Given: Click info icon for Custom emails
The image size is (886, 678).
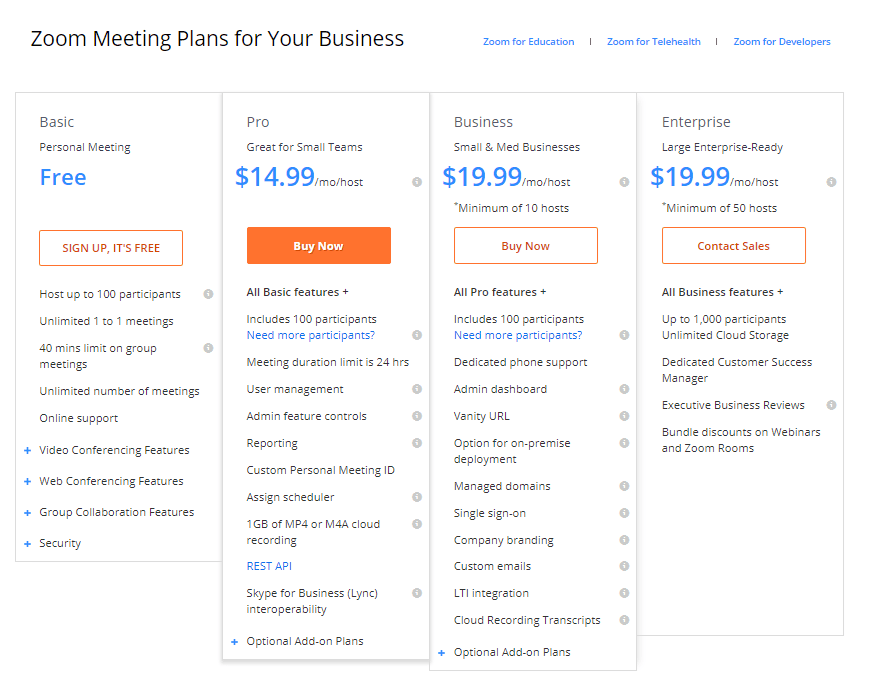Looking at the screenshot, I should coord(624,566).
